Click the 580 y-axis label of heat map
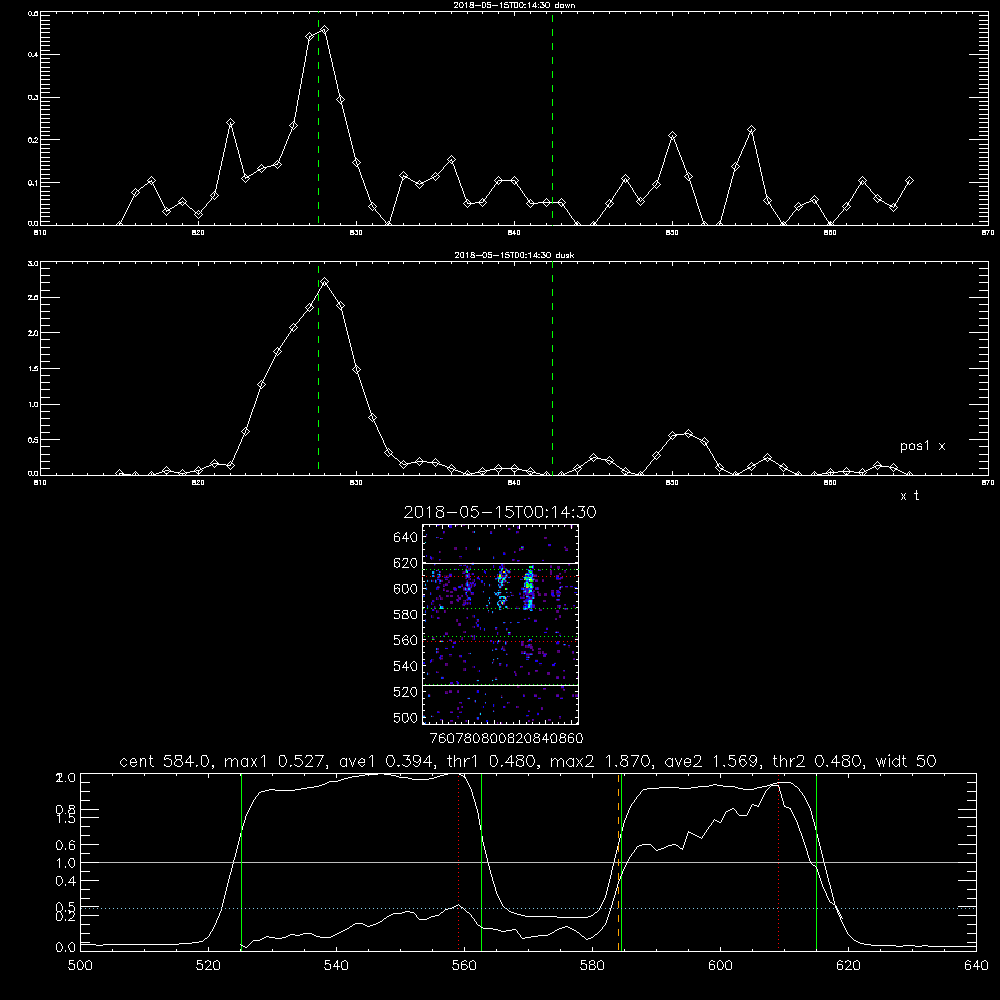 pos(406,615)
